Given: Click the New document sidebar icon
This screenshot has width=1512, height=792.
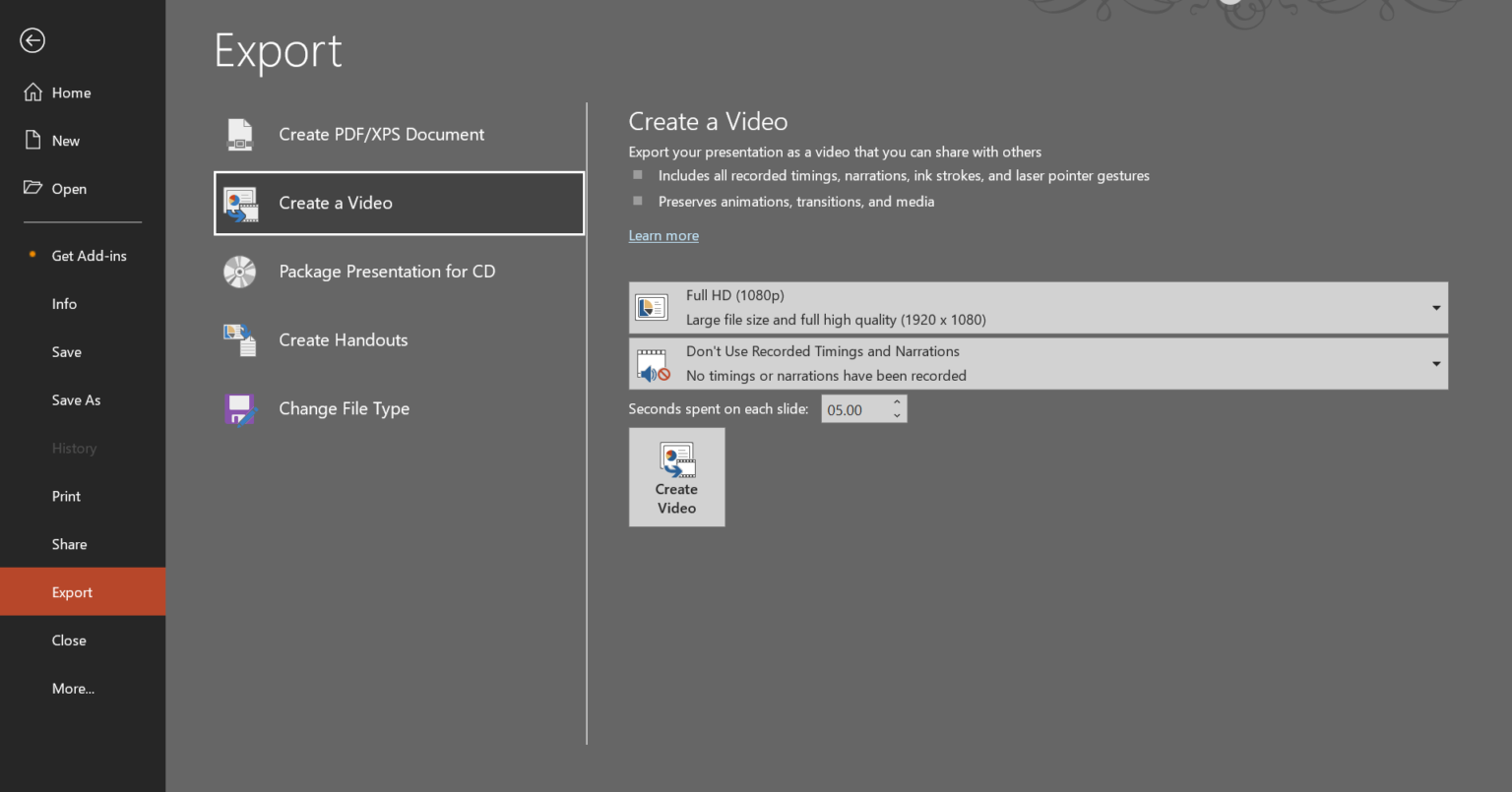Looking at the screenshot, I should 32,140.
